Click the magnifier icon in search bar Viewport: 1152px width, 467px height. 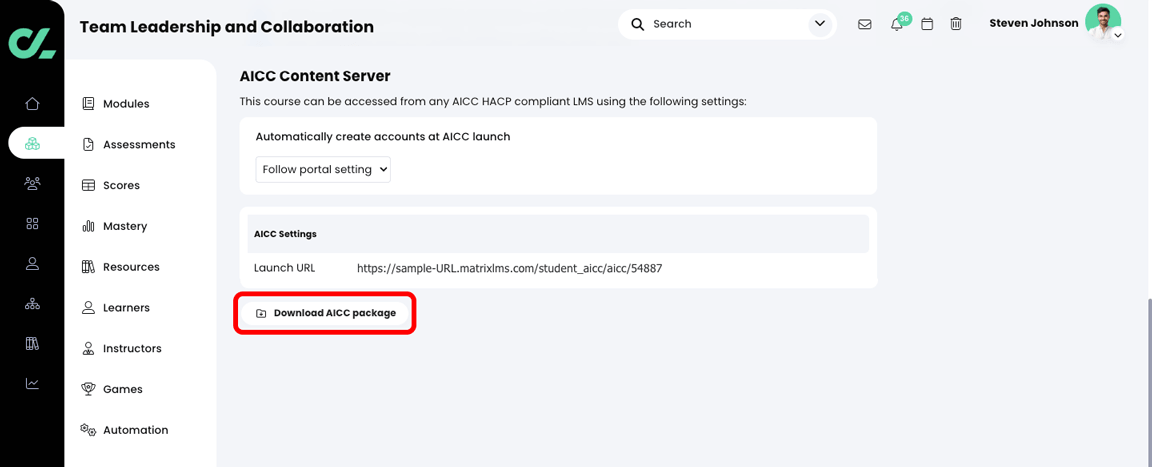[x=638, y=24]
